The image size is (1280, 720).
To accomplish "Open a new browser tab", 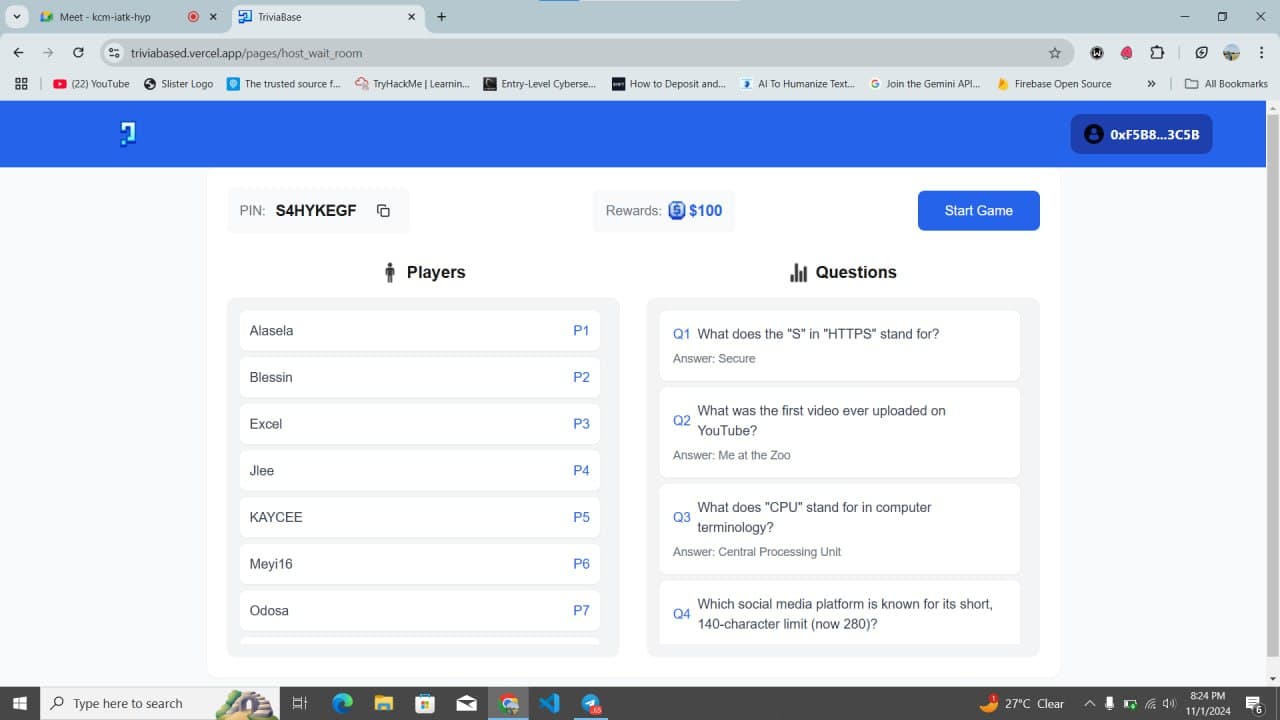I will click(441, 17).
